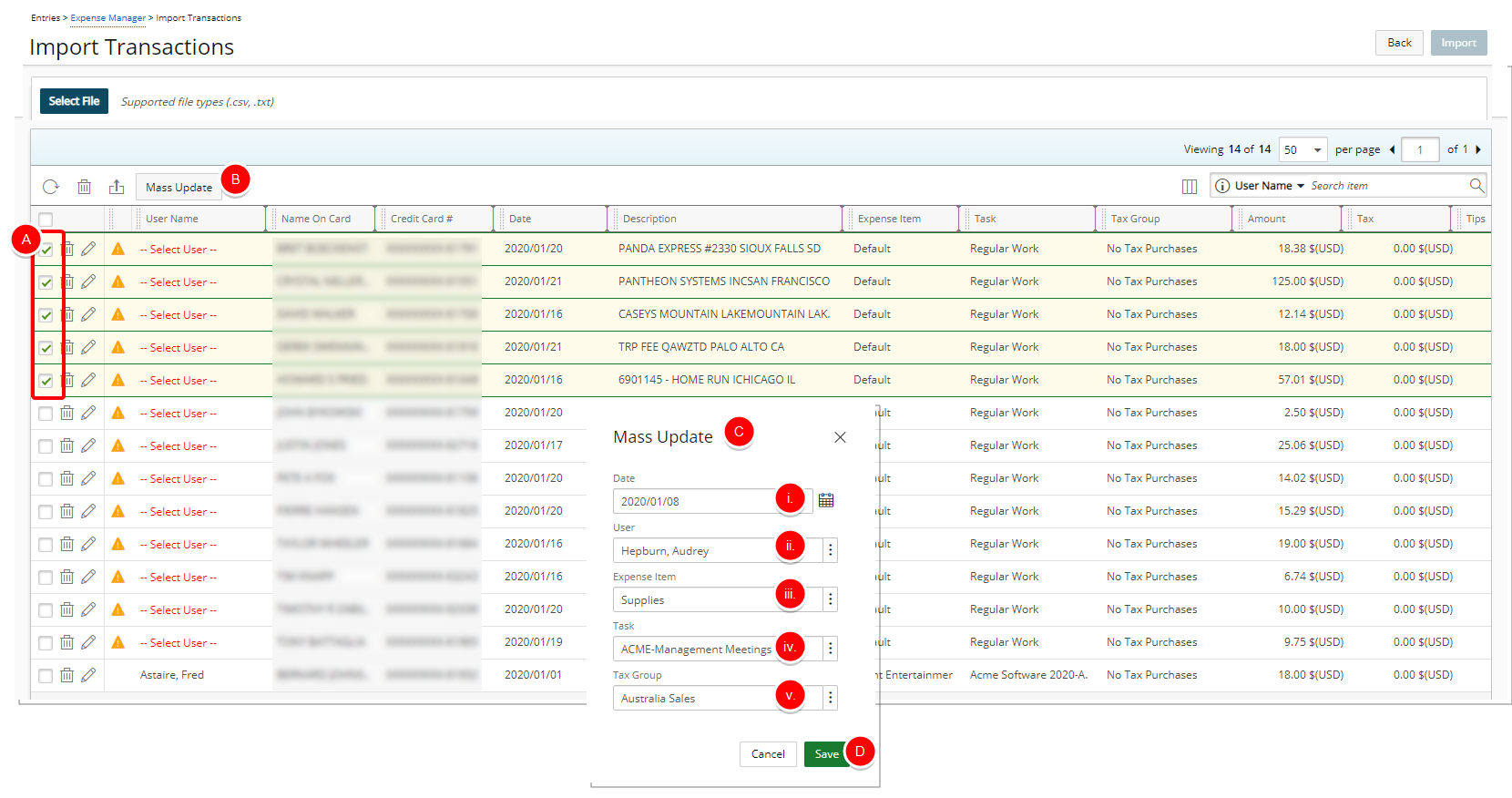Open the Tax Group field options menu
This screenshot has height=798, width=1512.
tap(830, 698)
